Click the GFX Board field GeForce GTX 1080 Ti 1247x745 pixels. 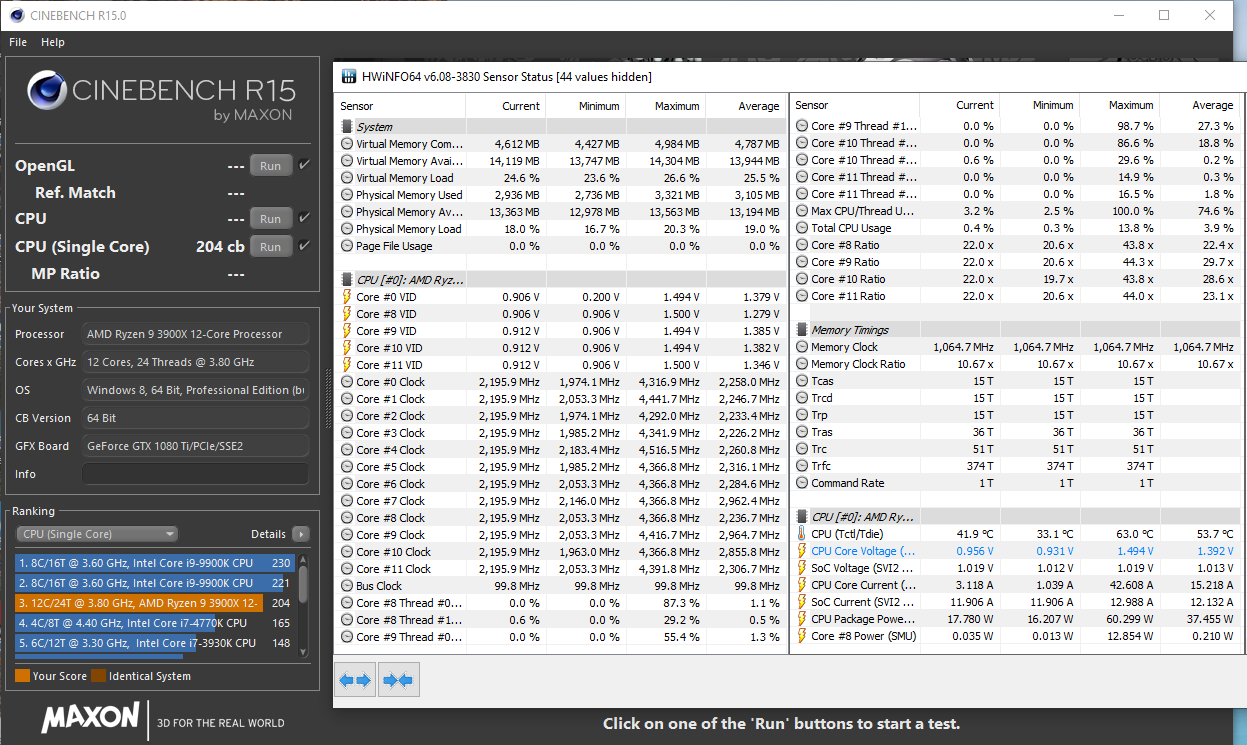tap(195, 446)
